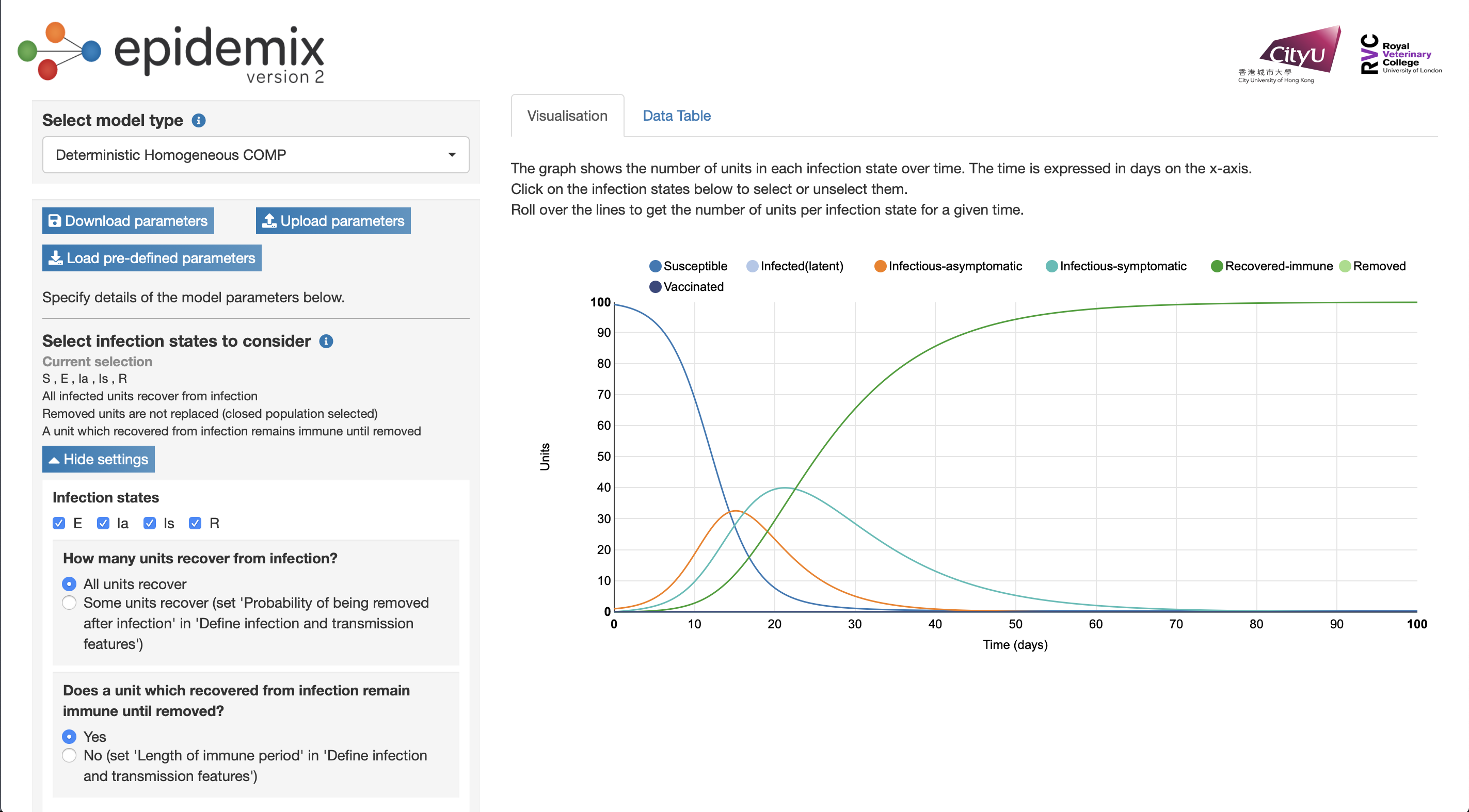
Task: Open Load pre-defined parameters
Action: [152, 258]
